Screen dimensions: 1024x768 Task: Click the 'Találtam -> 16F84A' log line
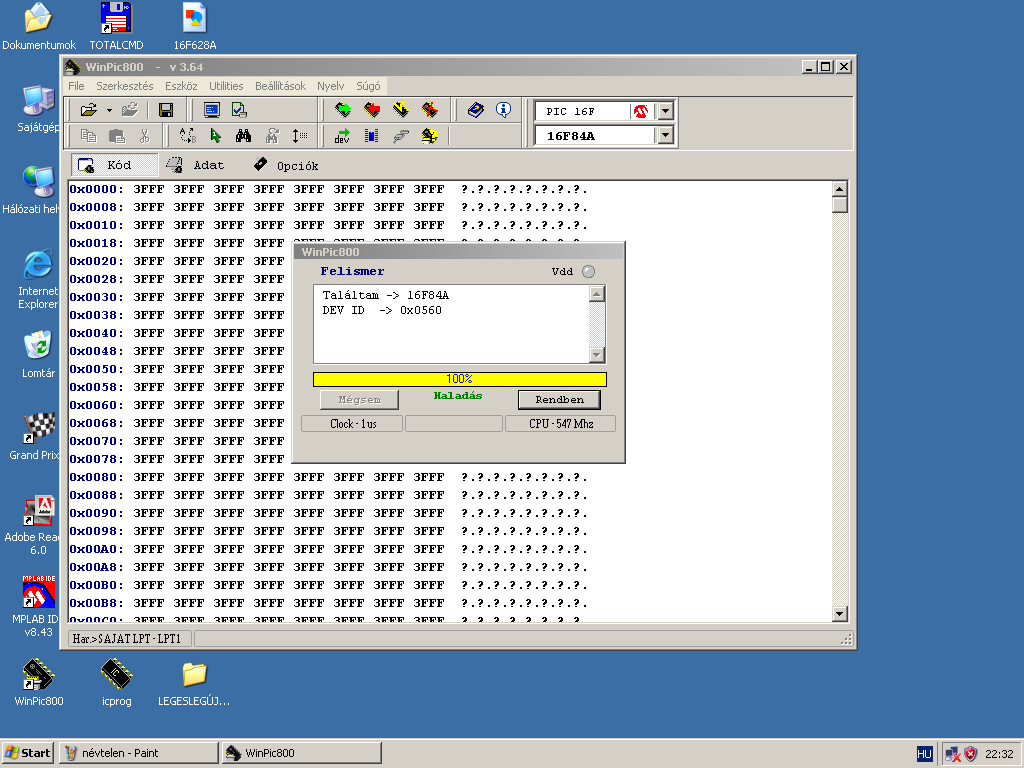pyautogui.click(x=385, y=295)
